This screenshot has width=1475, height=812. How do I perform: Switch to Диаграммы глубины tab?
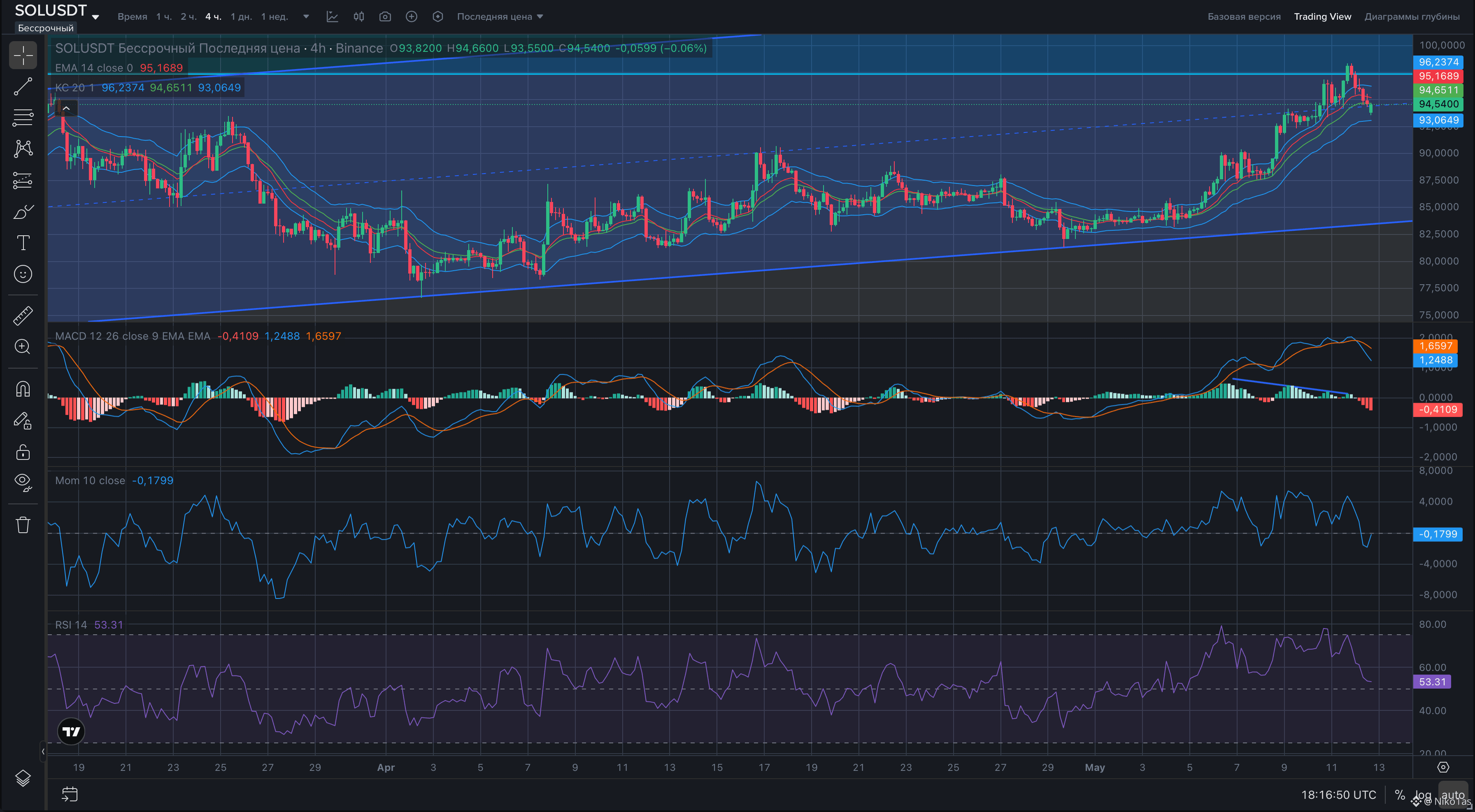(1412, 16)
